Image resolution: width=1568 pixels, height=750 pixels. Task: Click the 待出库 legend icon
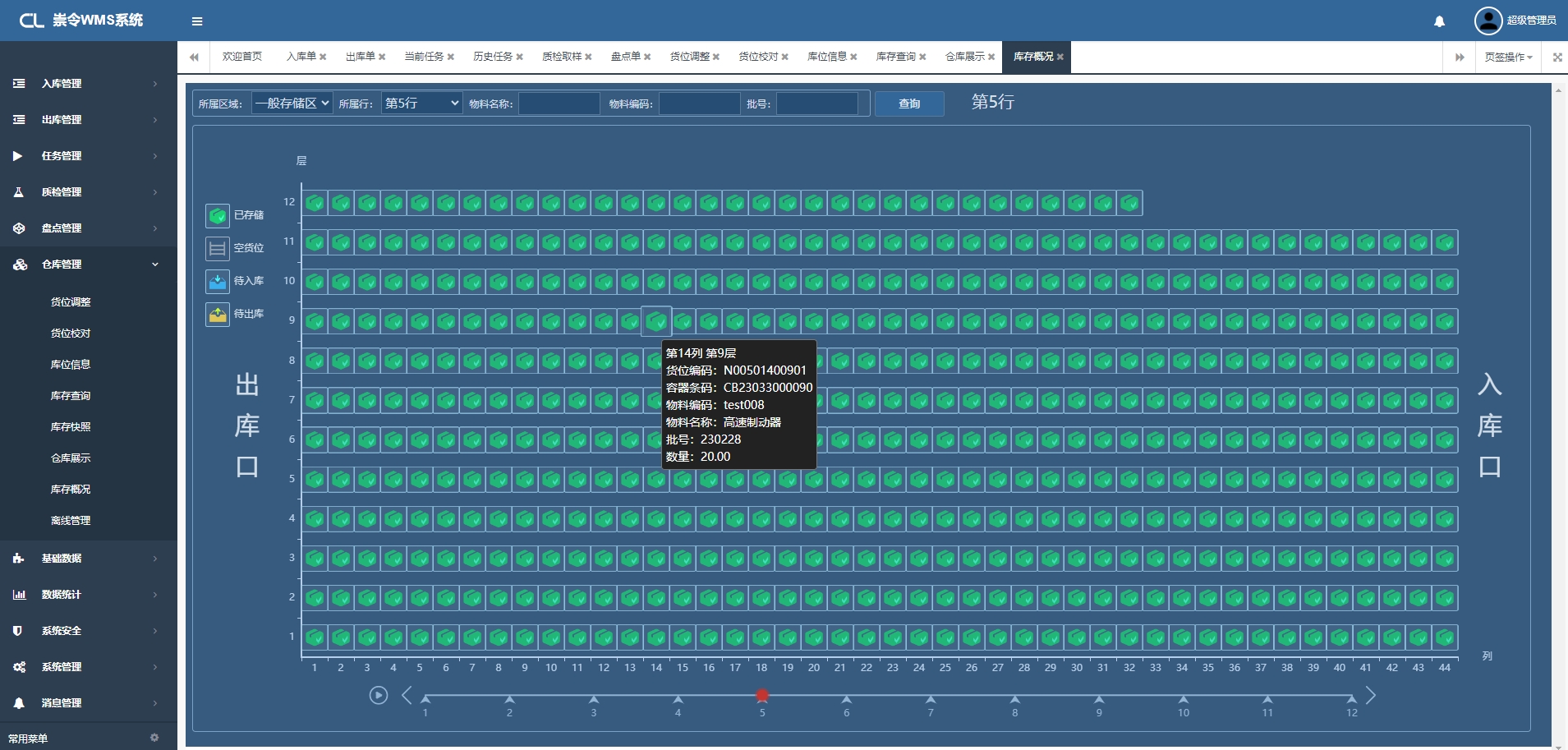(x=218, y=314)
